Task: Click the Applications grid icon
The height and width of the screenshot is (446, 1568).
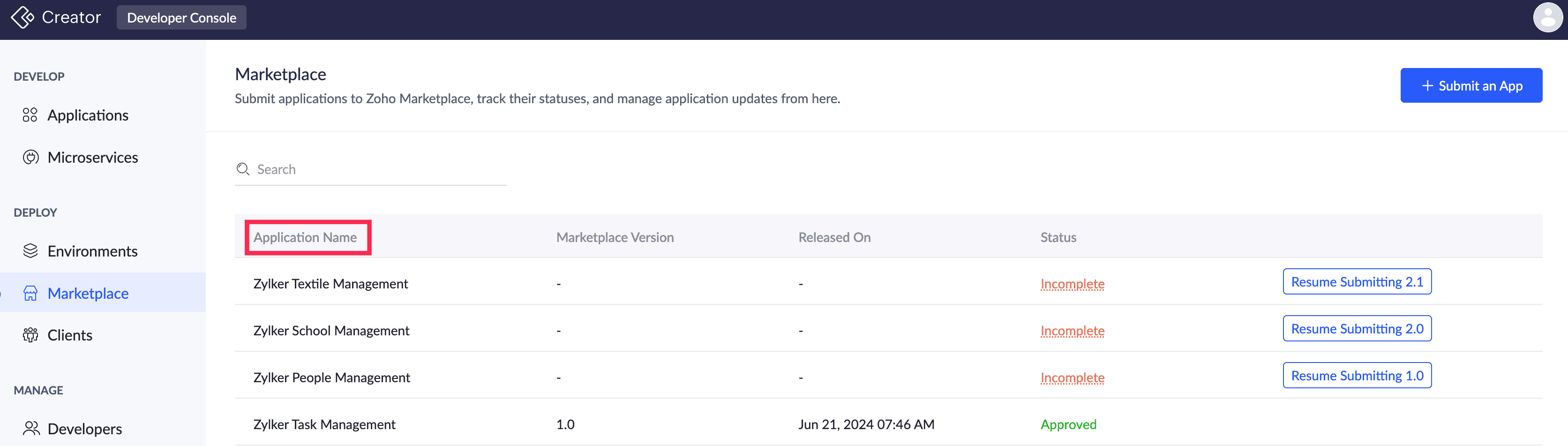Action: [30, 115]
